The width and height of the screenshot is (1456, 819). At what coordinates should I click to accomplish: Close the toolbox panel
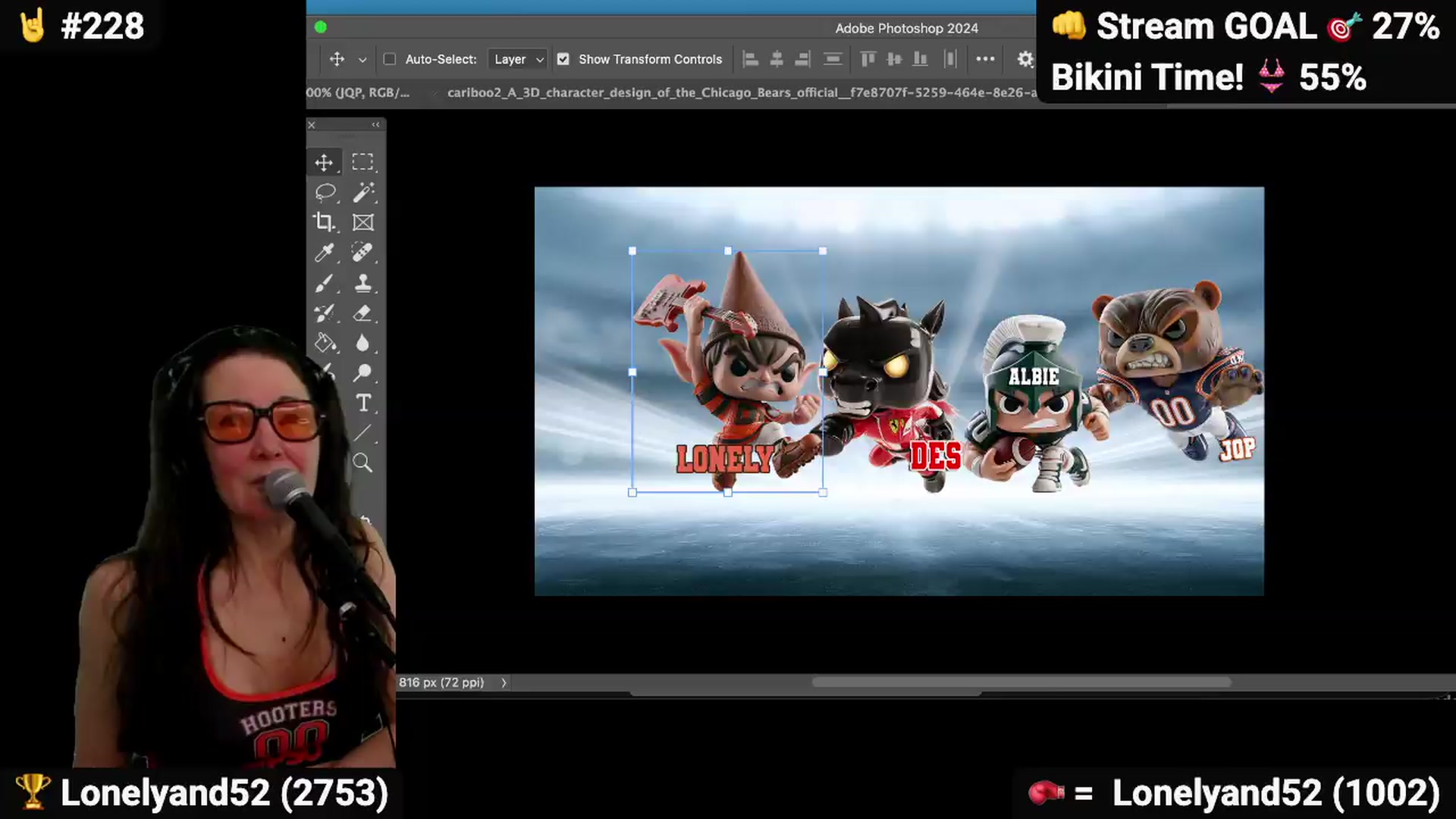pyautogui.click(x=312, y=125)
